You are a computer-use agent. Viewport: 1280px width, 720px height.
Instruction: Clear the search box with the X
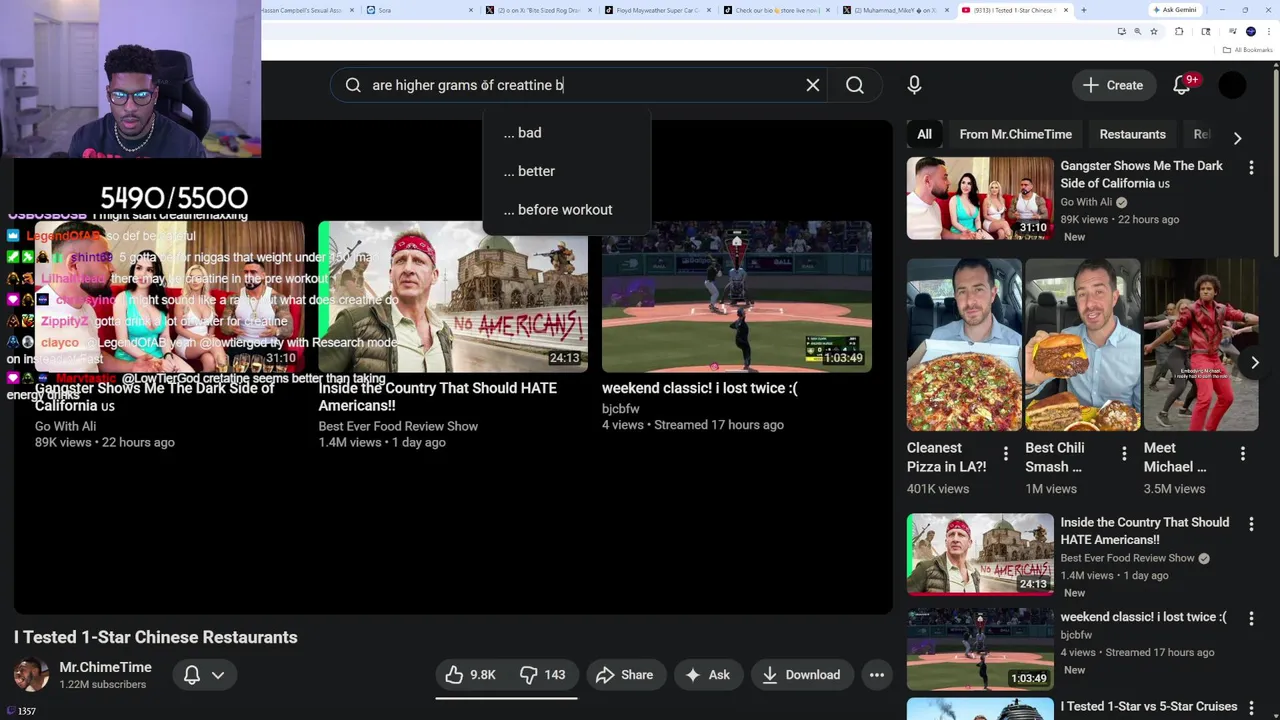pos(813,85)
